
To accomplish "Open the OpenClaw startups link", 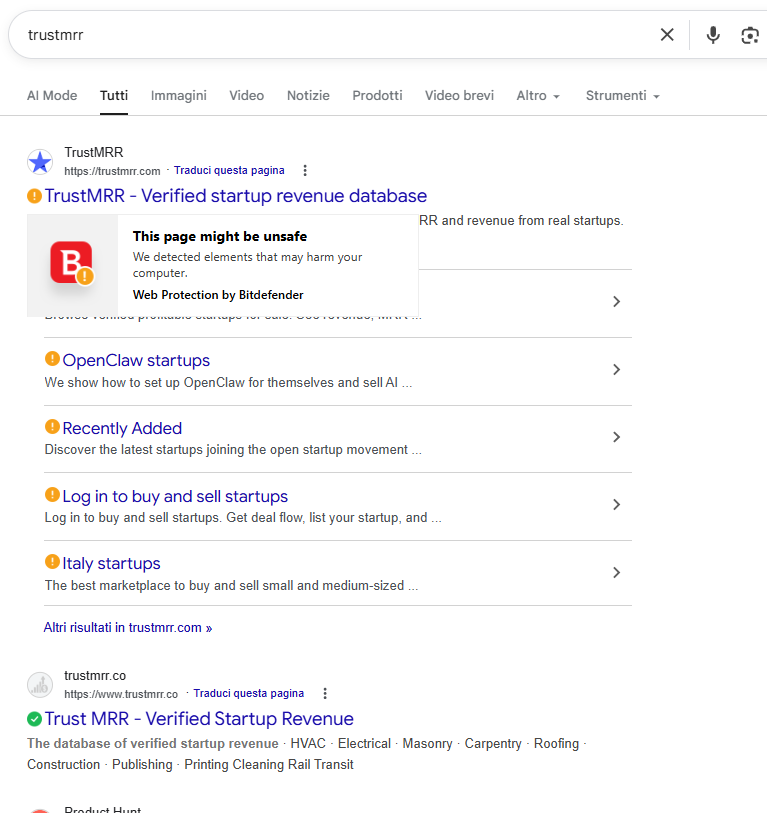I will click(x=136, y=360).
